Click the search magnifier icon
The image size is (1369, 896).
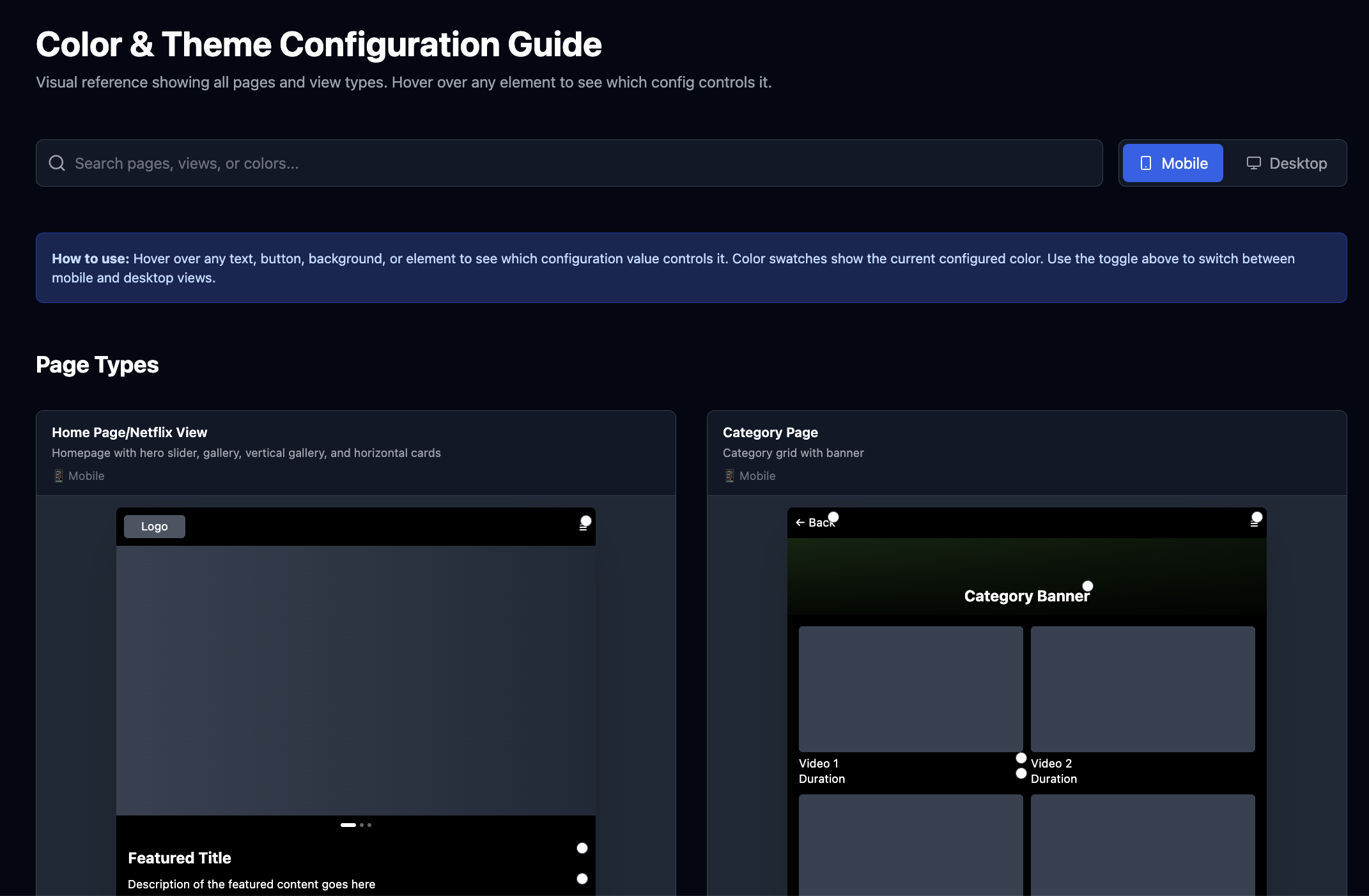(x=57, y=163)
